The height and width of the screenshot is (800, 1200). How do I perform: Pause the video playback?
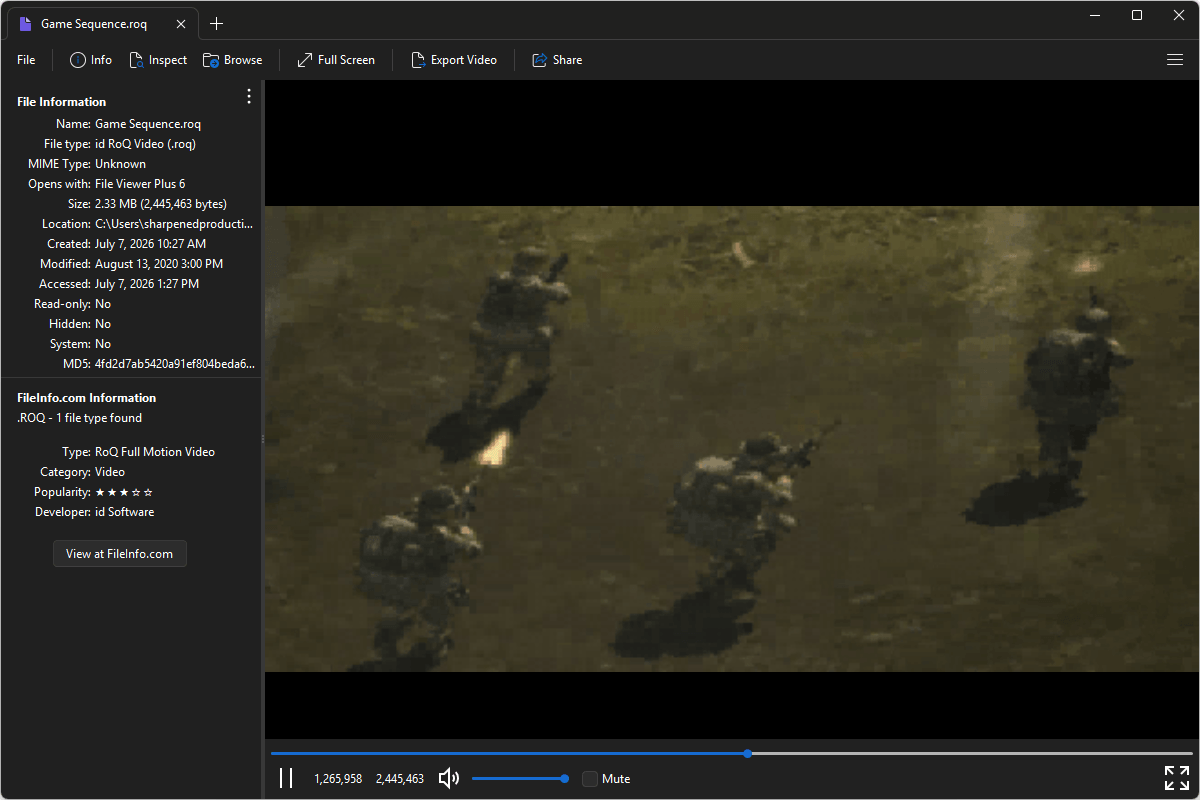coord(286,778)
